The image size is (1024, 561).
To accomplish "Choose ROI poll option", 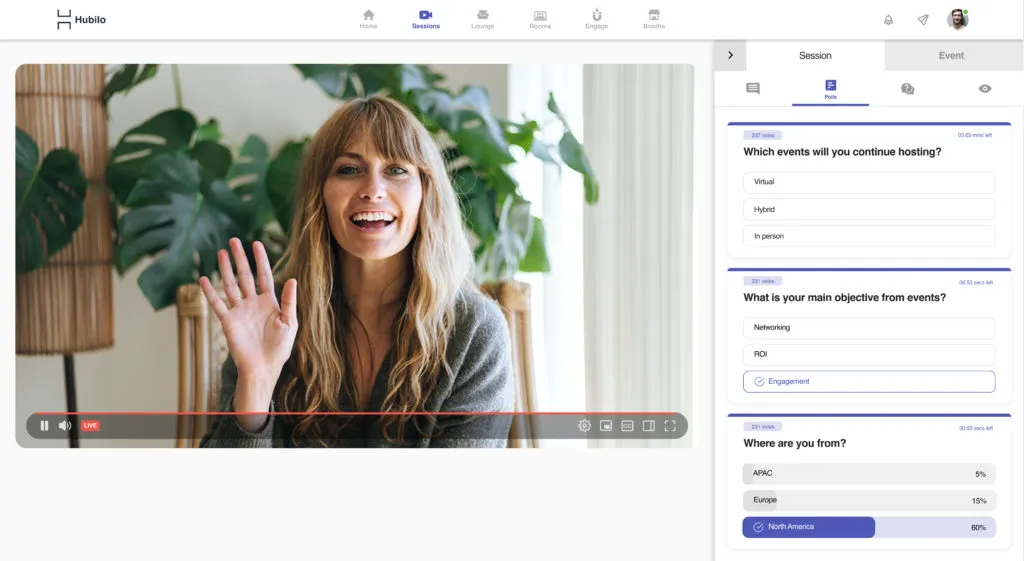I will pos(869,355).
